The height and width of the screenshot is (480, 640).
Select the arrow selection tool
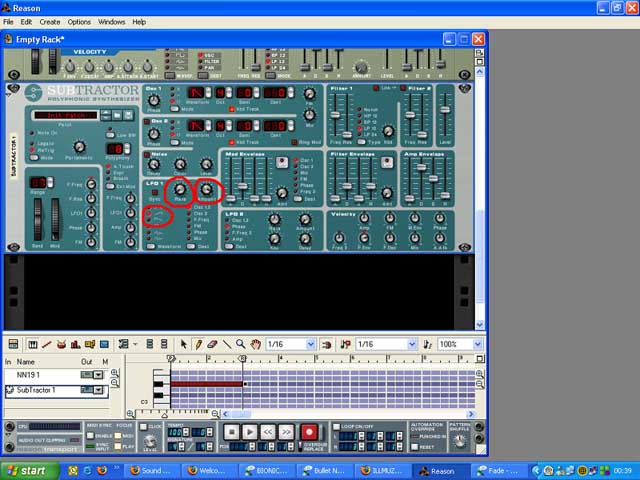pos(184,344)
